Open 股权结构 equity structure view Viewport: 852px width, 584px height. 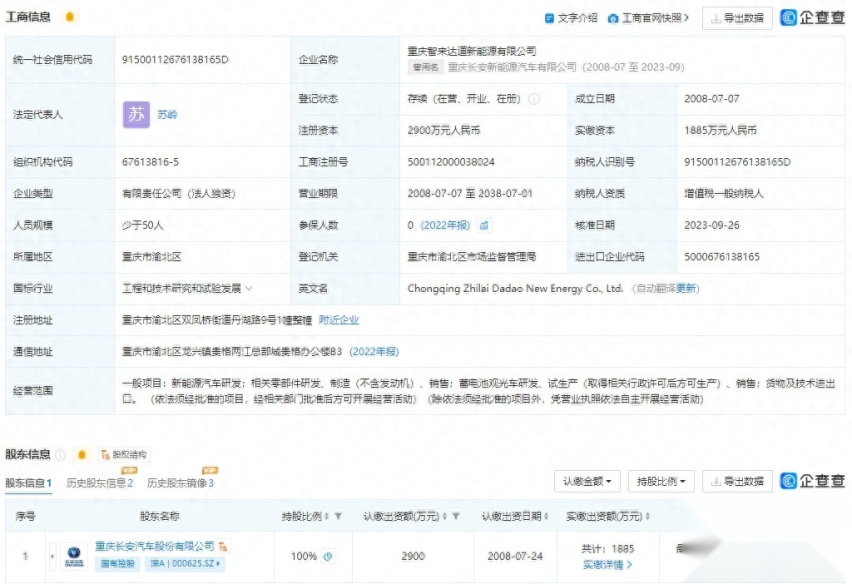[124, 454]
